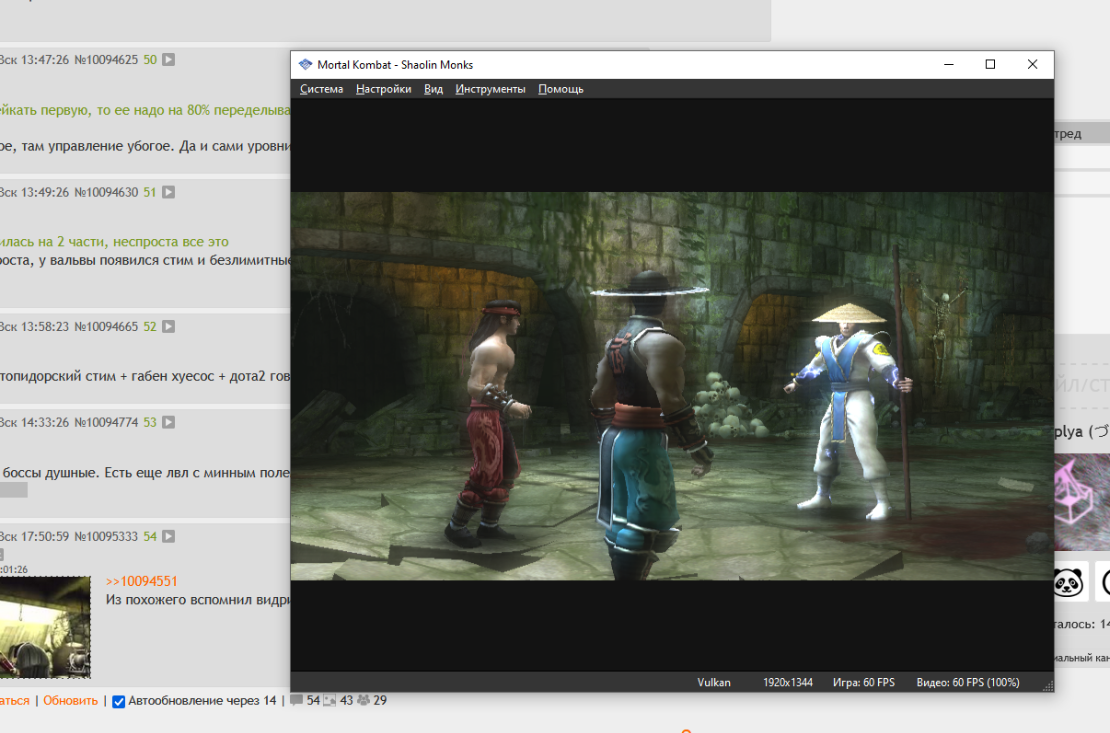The width and height of the screenshot is (1110, 733).
Task: Click post number №10094774
Action: click(106, 422)
